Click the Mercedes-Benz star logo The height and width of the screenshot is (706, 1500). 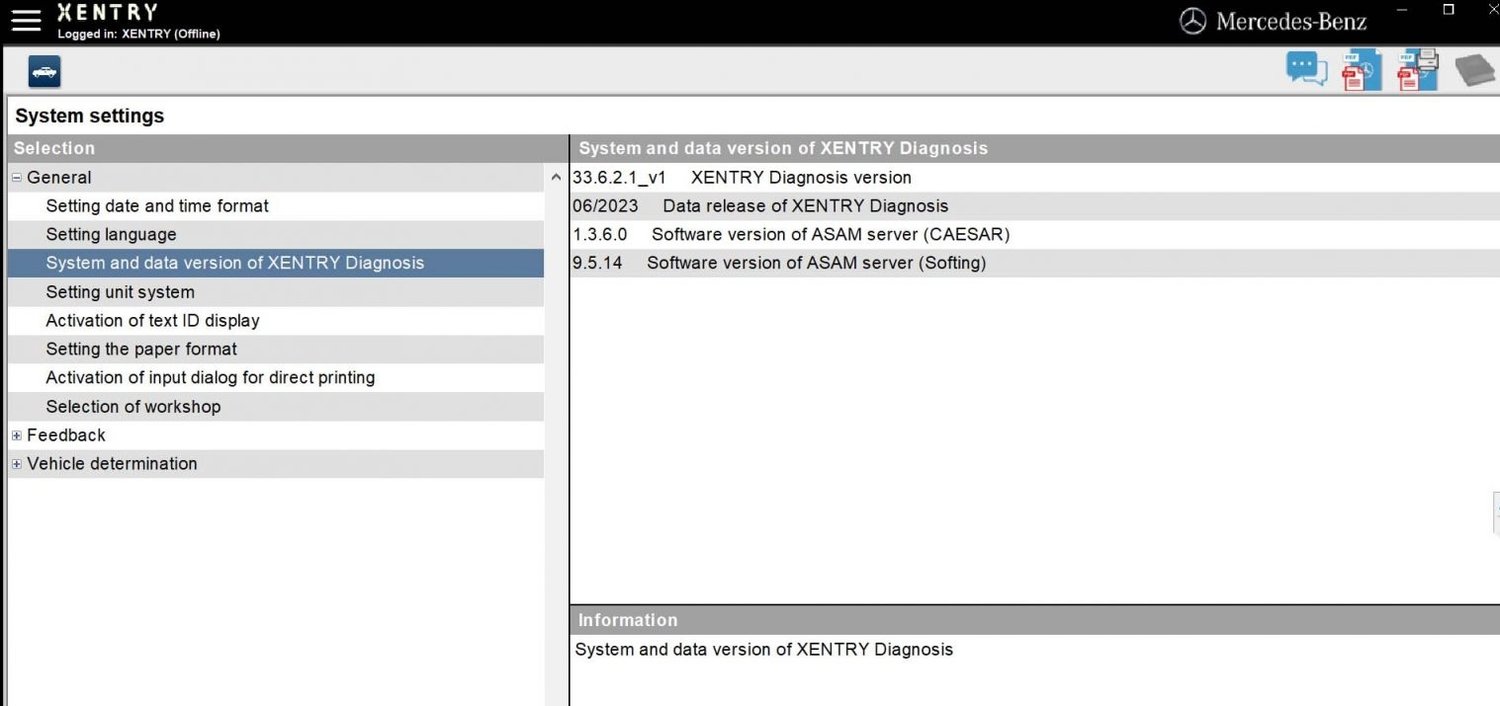(1192, 21)
